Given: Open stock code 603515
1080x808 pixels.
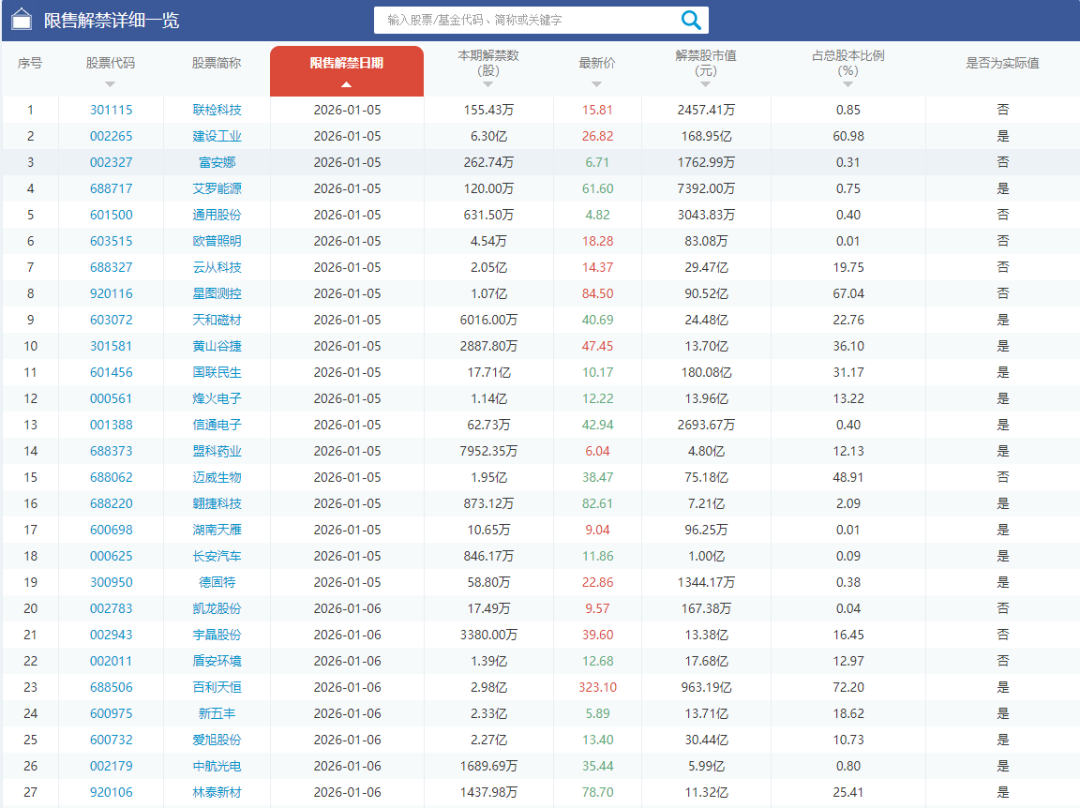Looking at the screenshot, I should (111, 241).
